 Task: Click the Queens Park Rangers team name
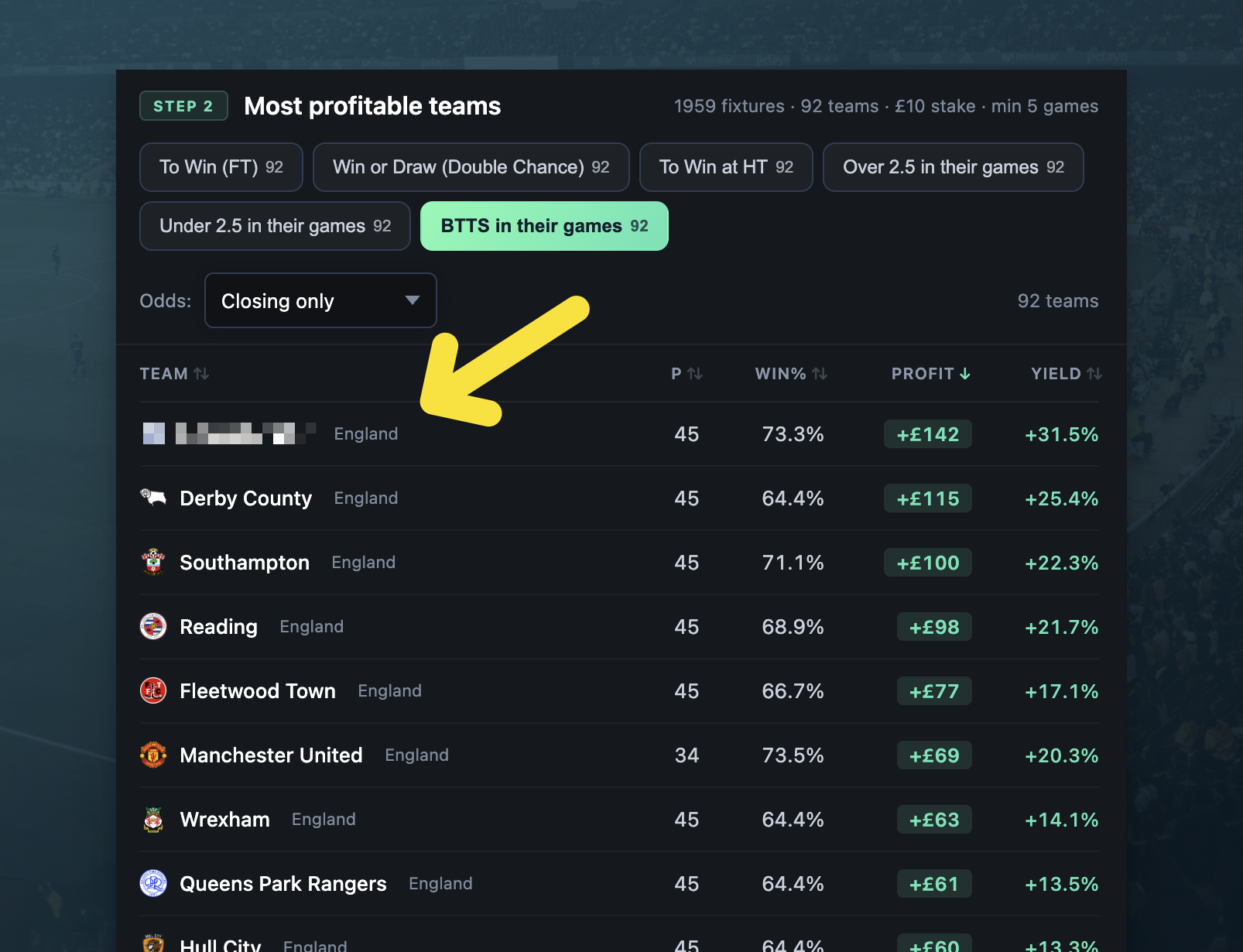pyautogui.click(x=283, y=884)
